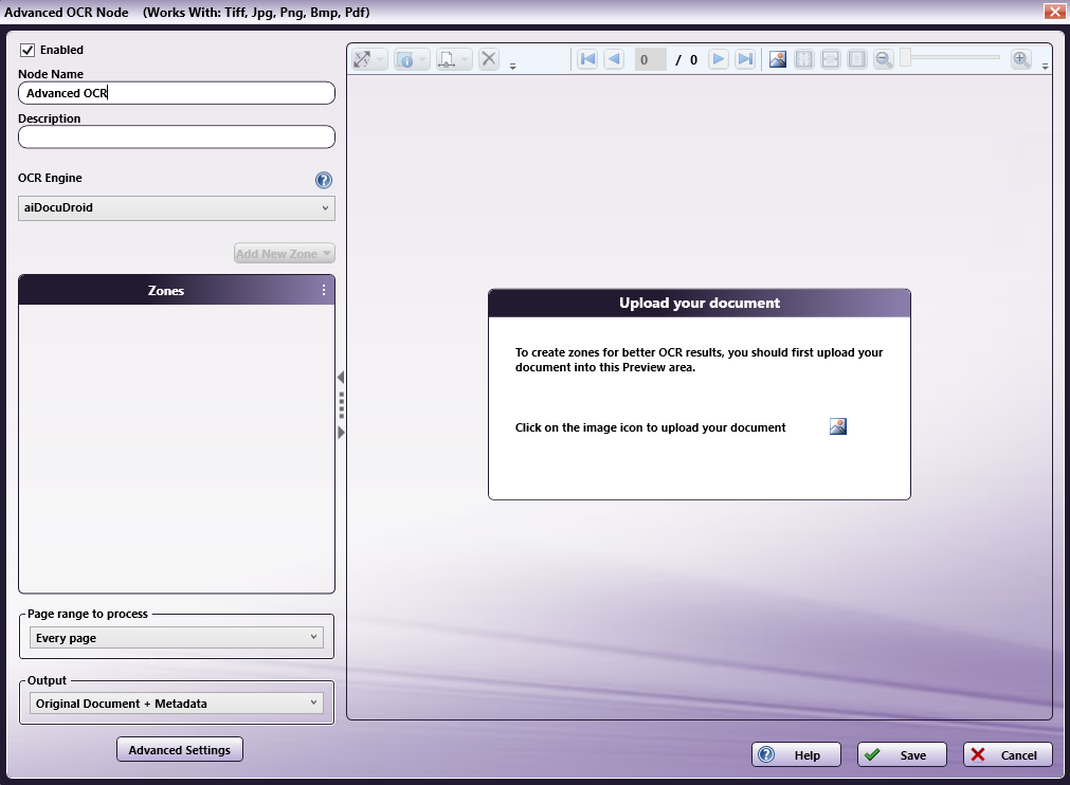Image resolution: width=1070 pixels, height=785 pixels.
Task: Click the page anchor tool icon
Action: pos(447,59)
